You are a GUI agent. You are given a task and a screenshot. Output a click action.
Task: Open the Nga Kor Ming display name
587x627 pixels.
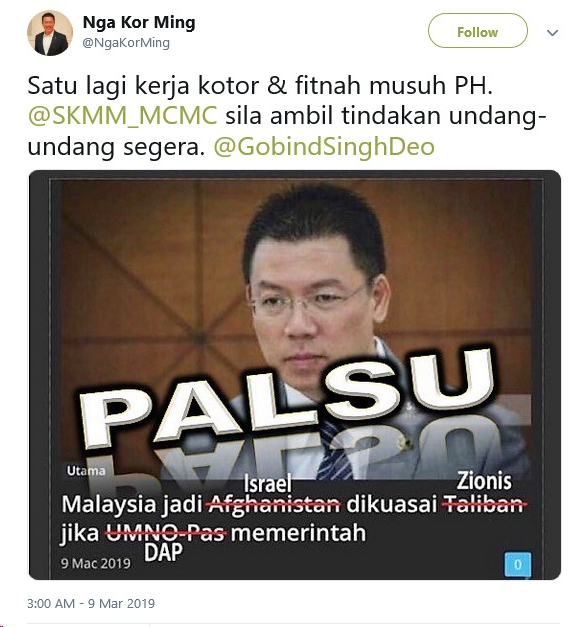139,22
